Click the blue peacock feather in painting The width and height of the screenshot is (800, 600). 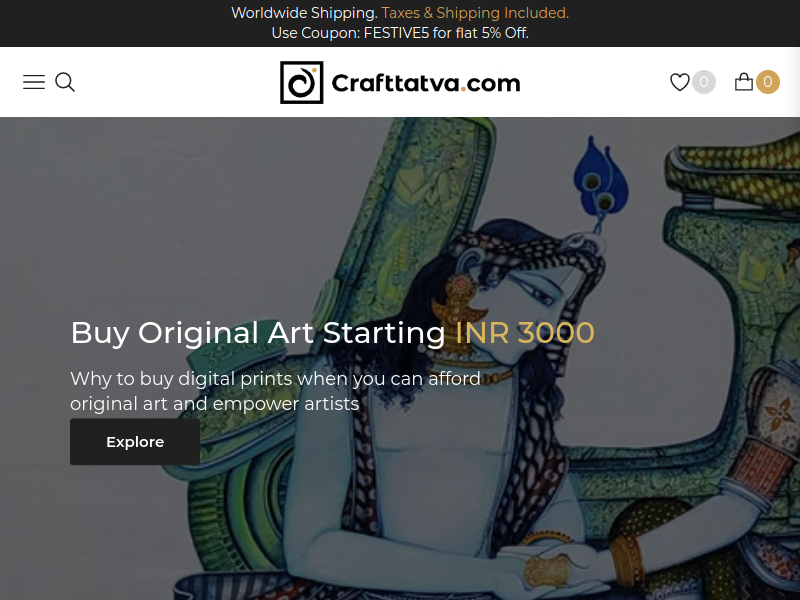pos(600,177)
